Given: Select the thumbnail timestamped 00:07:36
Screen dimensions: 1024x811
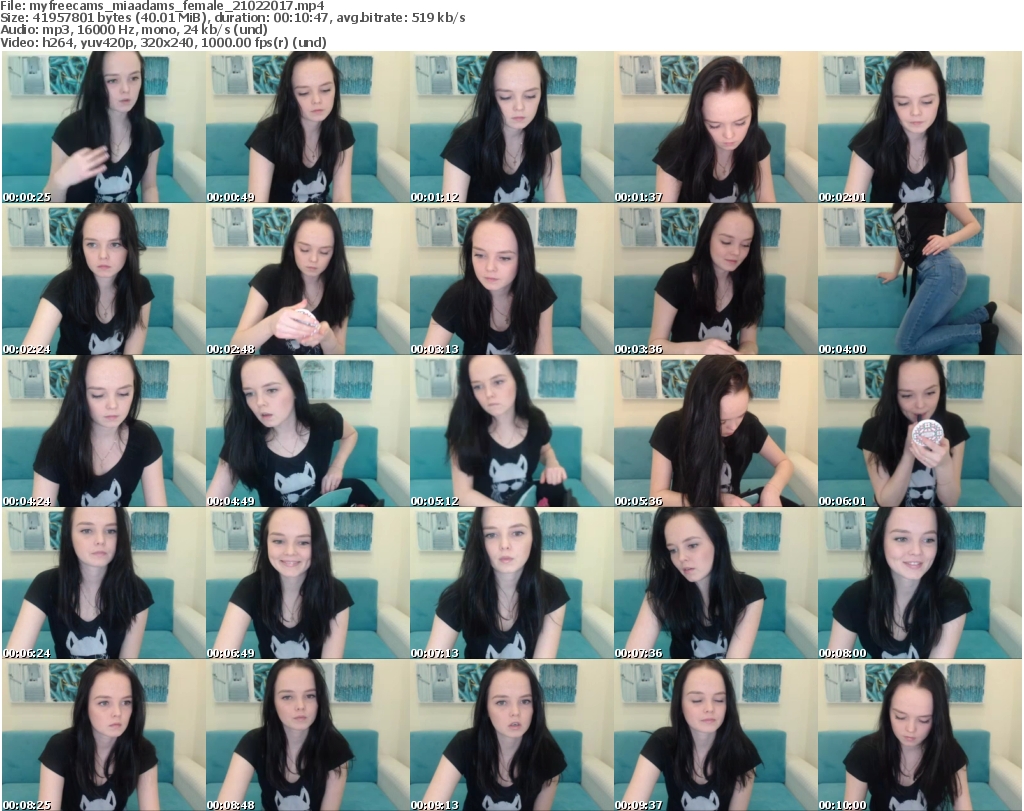Looking at the screenshot, I should pos(715,583).
